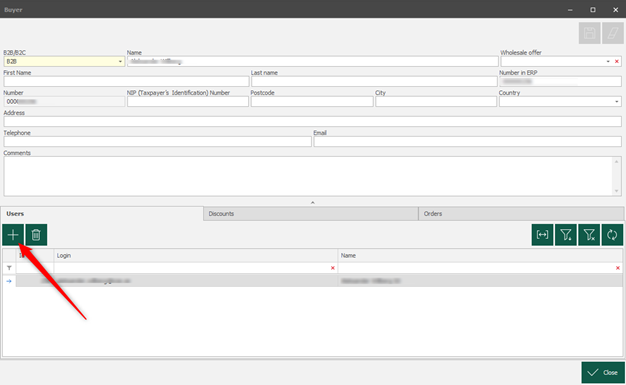
Task: Click the Number in ERP field
Action: point(560,81)
